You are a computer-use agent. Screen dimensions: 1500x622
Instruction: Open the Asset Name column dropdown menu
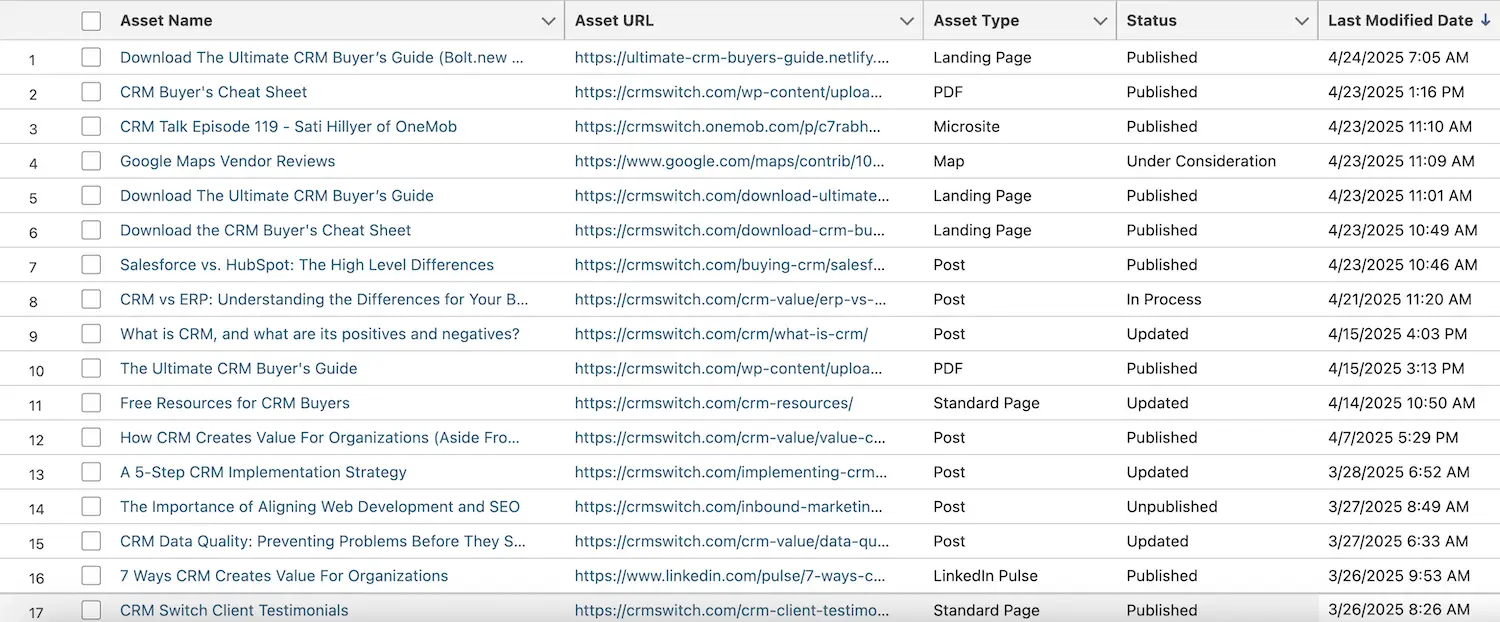click(x=548, y=21)
